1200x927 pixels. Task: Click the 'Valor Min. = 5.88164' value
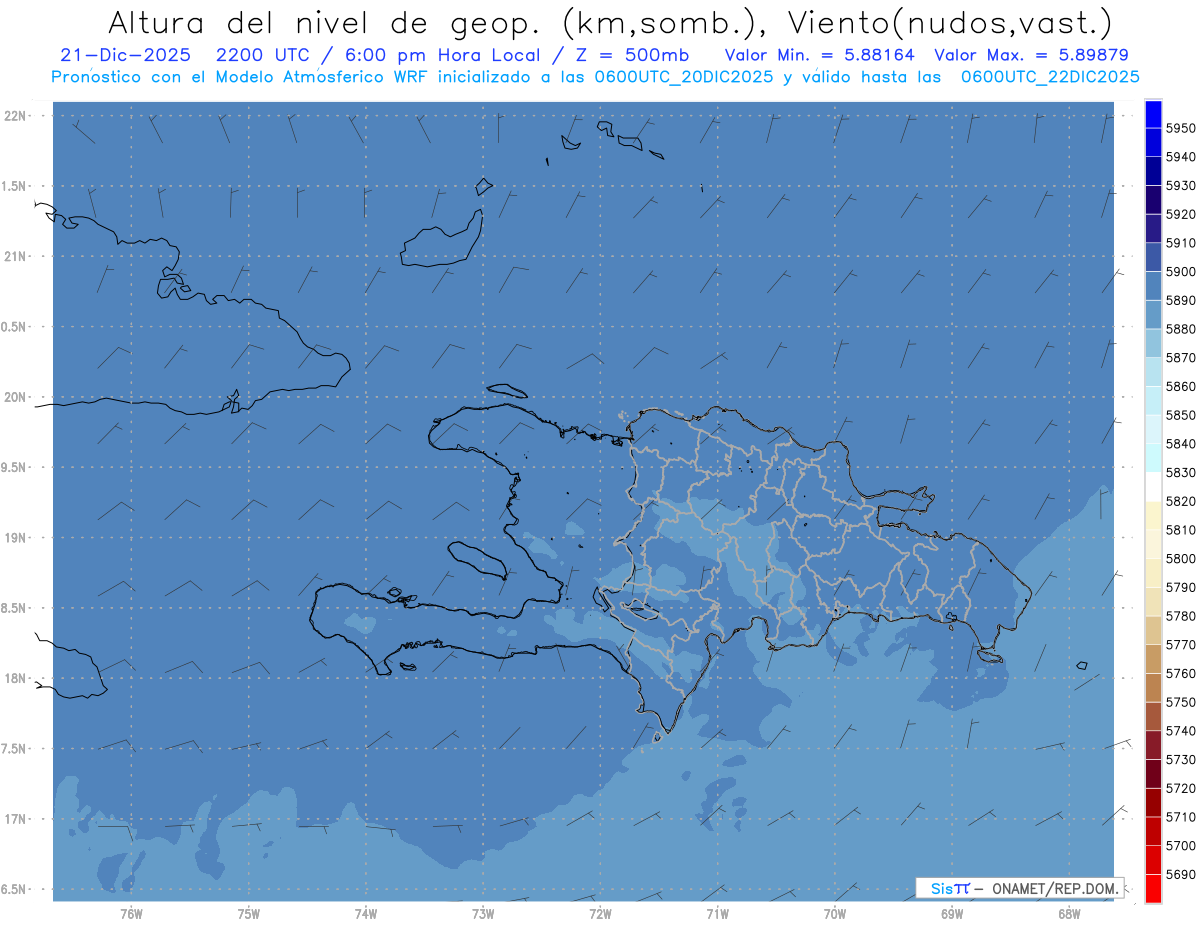(x=820, y=55)
